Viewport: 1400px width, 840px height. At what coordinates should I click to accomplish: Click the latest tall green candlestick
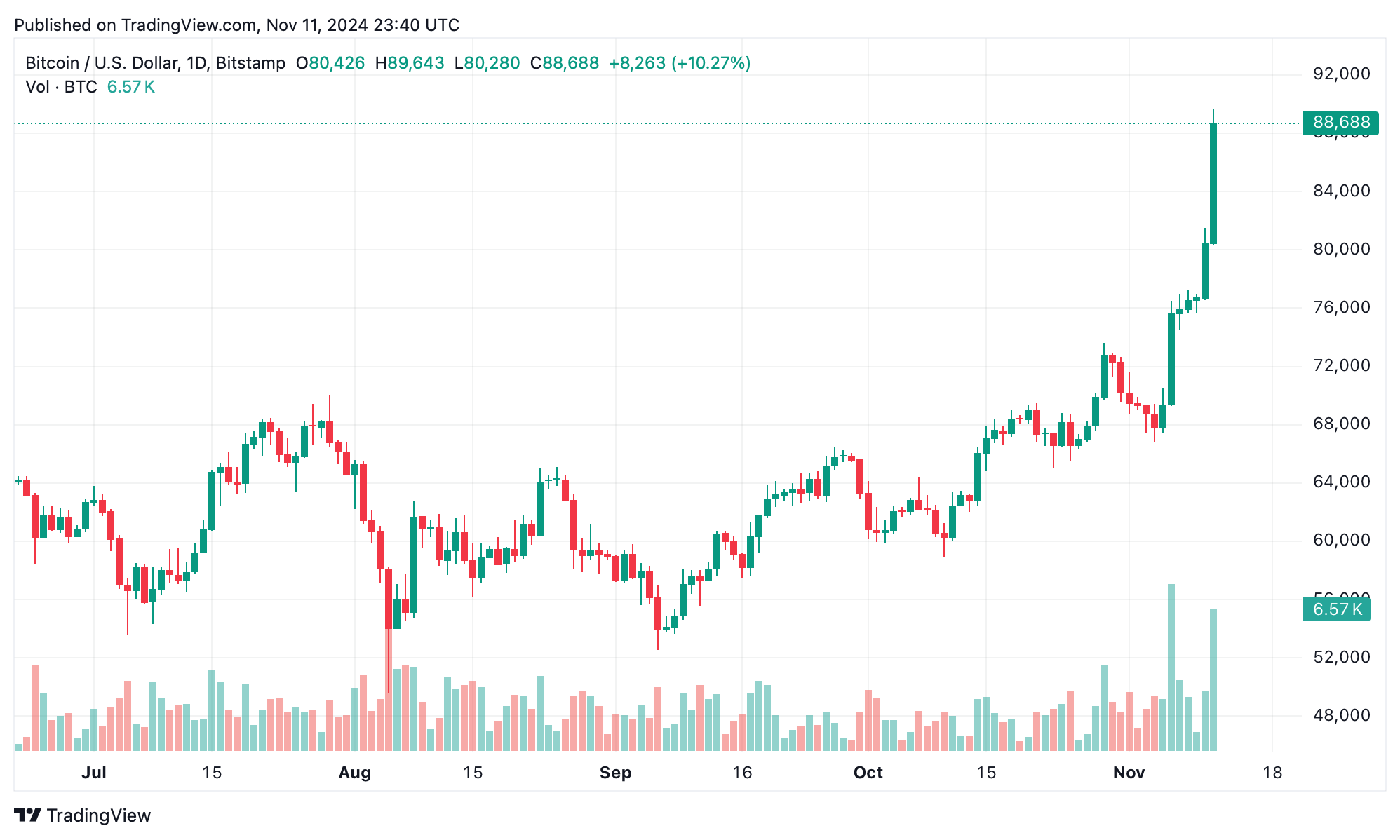pyautogui.click(x=1213, y=184)
